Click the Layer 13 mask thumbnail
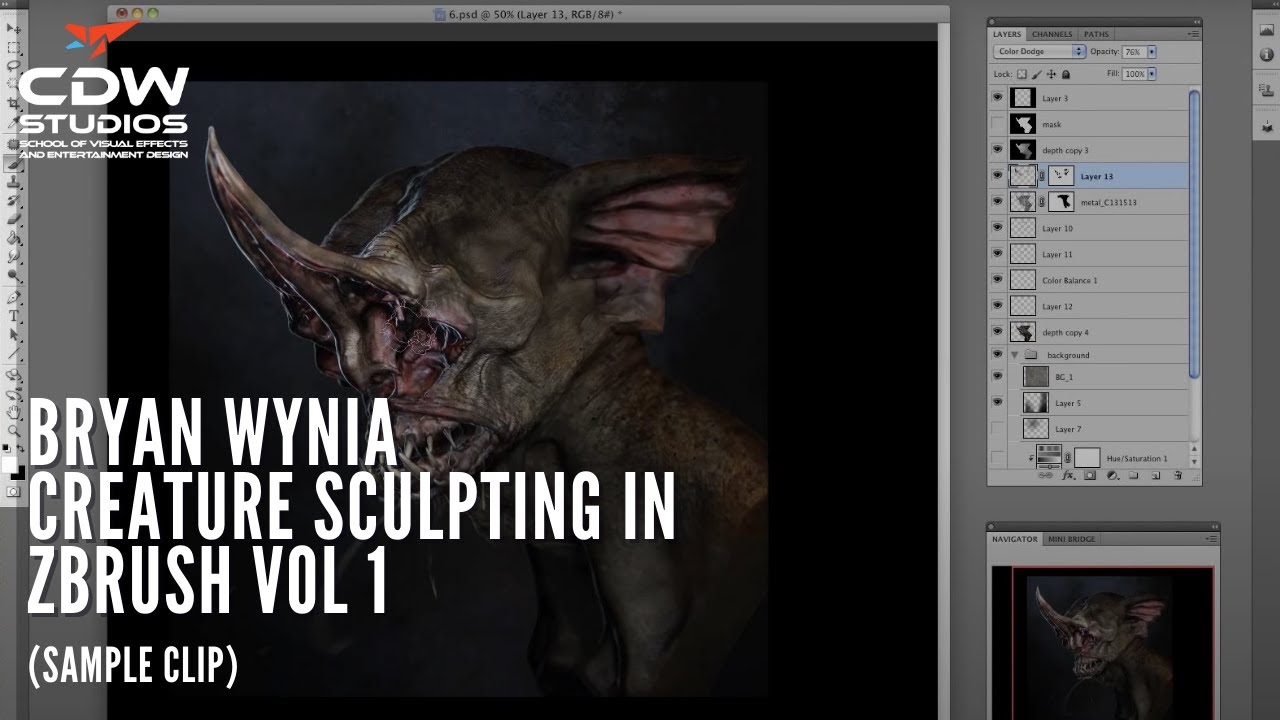 coord(1060,176)
